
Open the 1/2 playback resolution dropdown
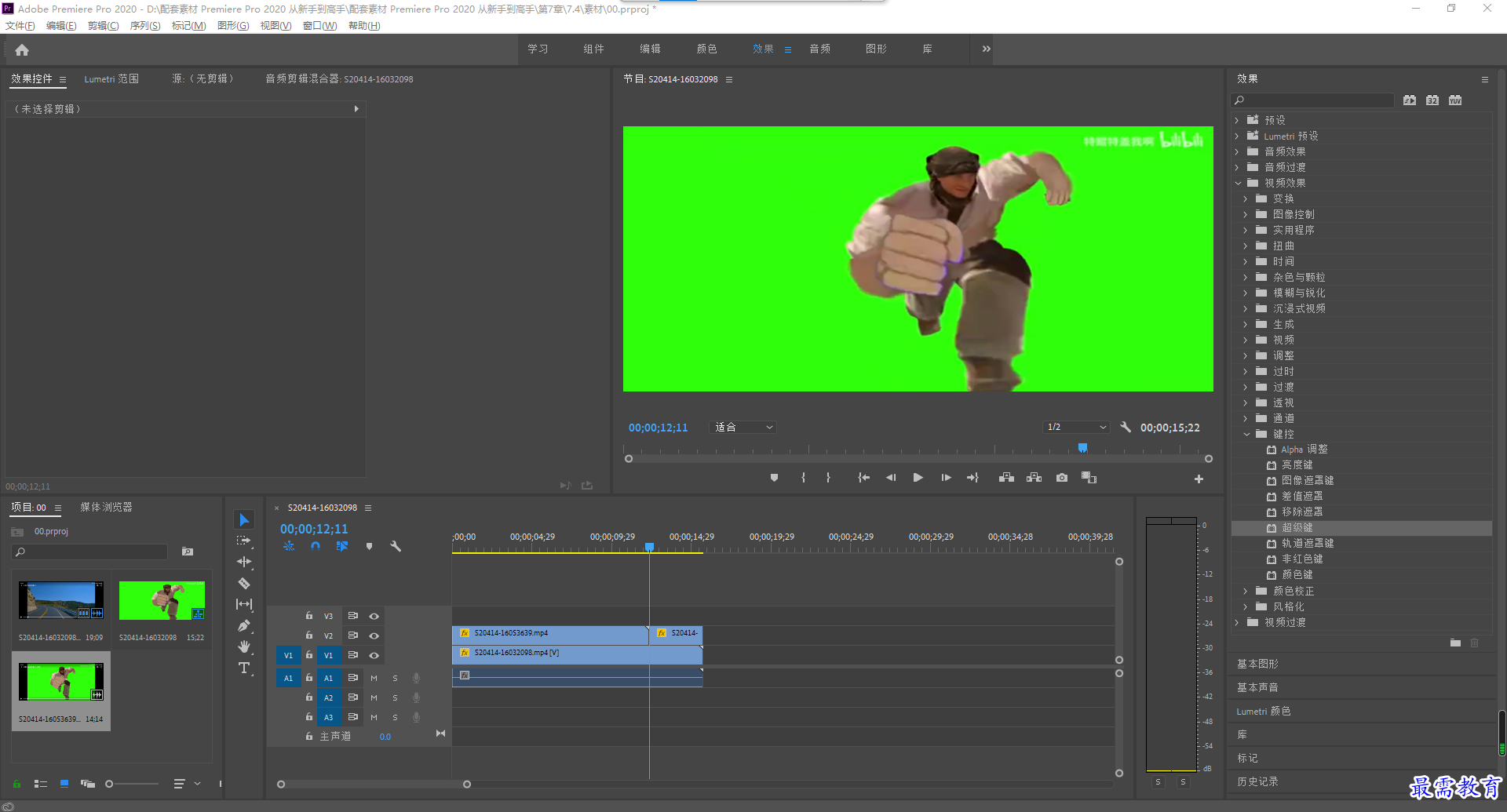click(x=1076, y=428)
